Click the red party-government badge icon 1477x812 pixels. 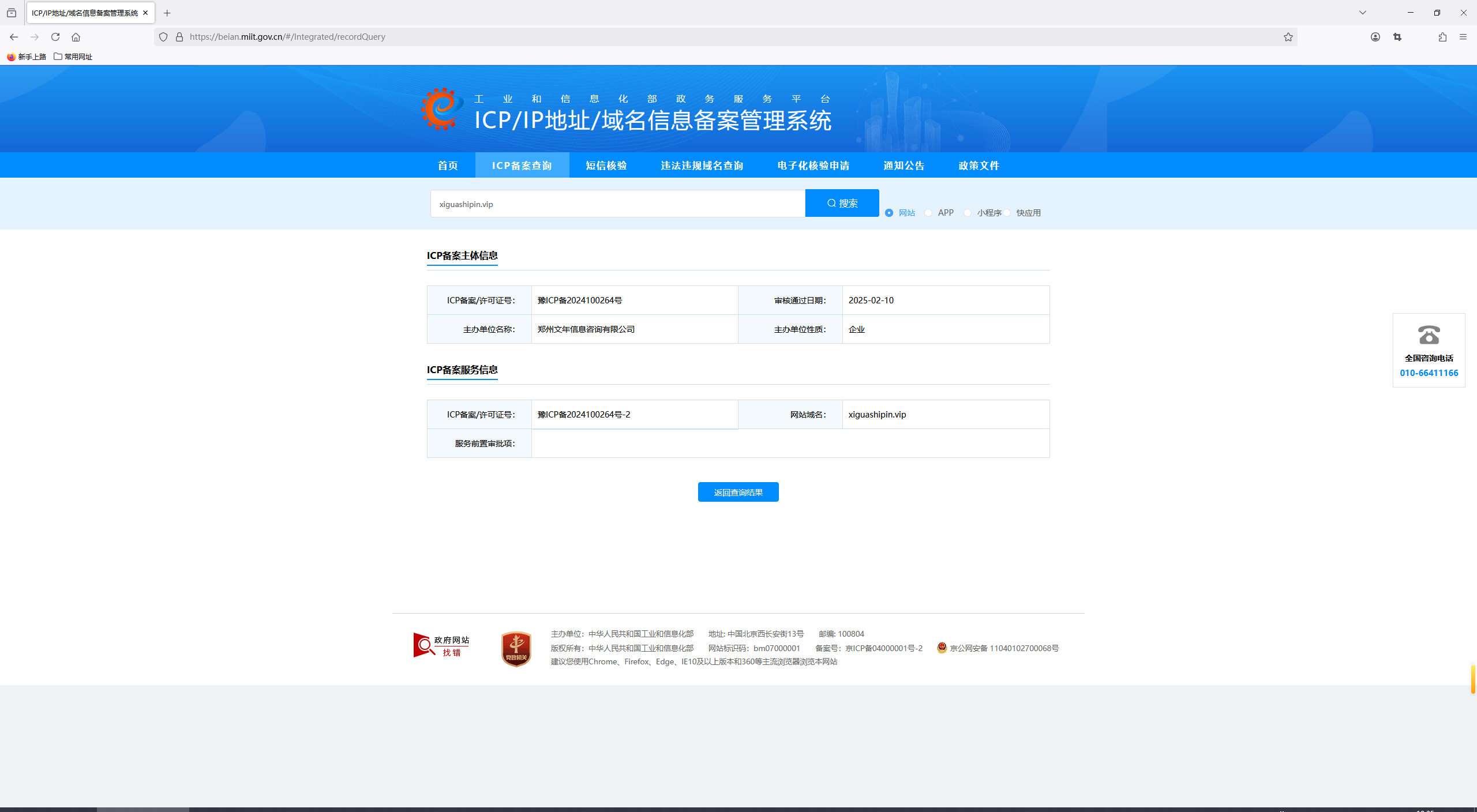(x=516, y=649)
